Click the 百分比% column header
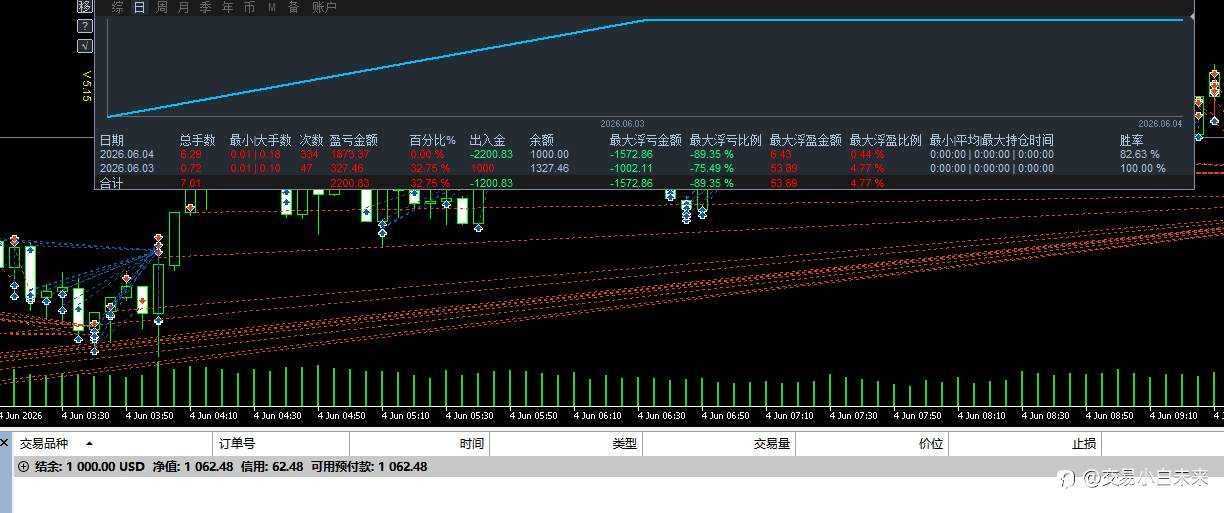The height and width of the screenshot is (513, 1224). click(x=432, y=141)
